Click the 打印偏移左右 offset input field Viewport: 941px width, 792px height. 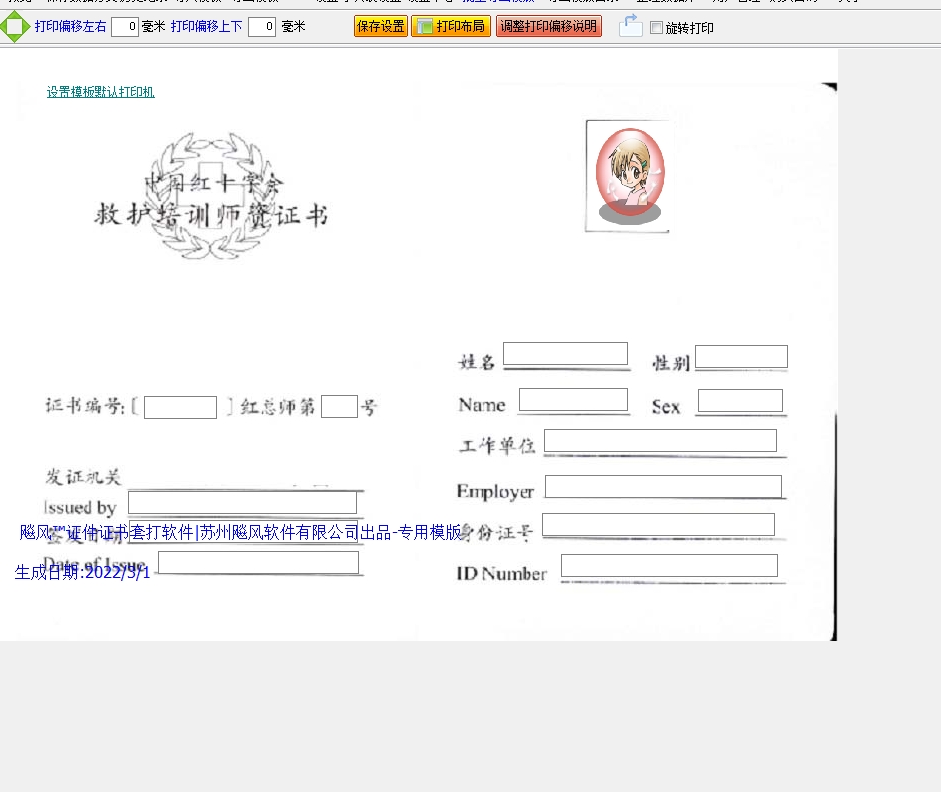(x=125, y=27)
